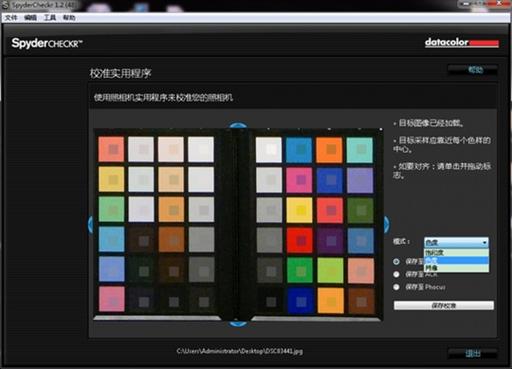Select the 保存至 ACR radio button
Viewport: 512px width, 369px height.
tap(396, 274)
